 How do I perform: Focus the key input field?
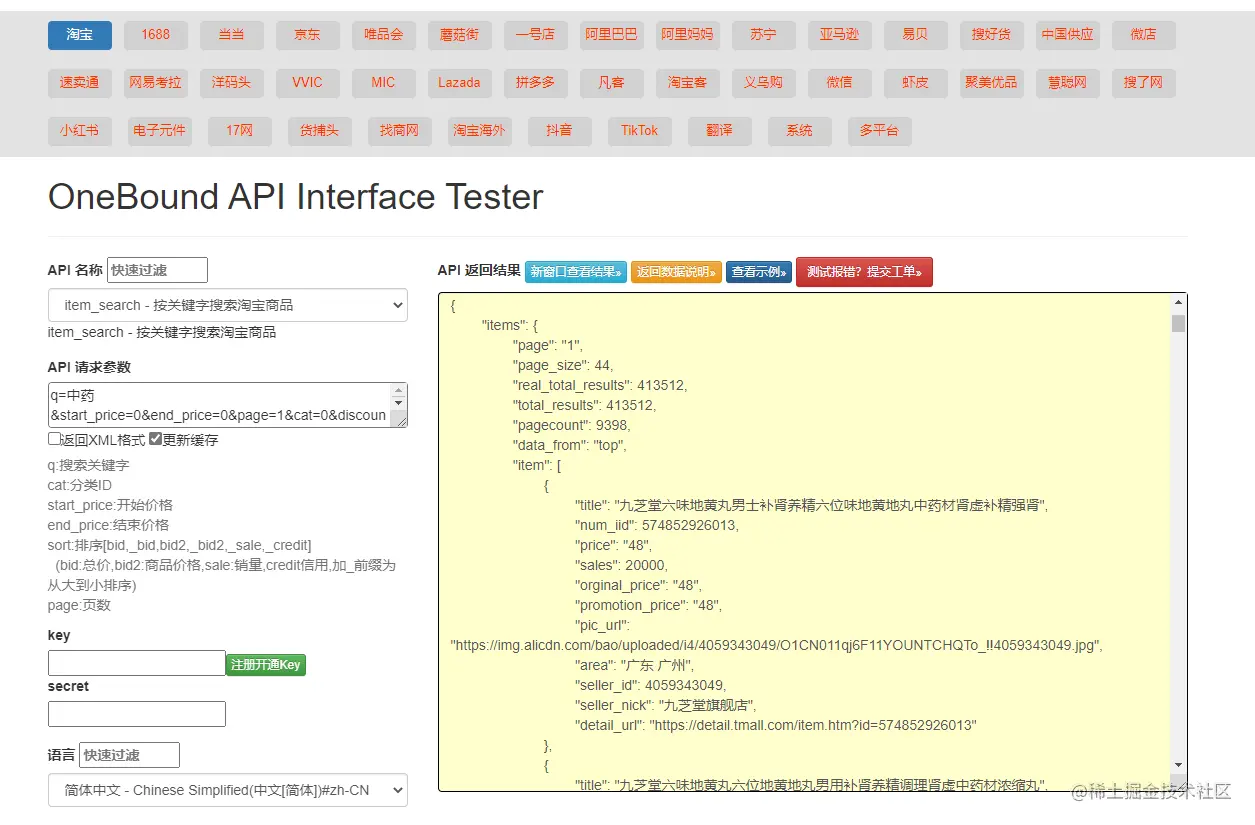(x=137, y=663)
